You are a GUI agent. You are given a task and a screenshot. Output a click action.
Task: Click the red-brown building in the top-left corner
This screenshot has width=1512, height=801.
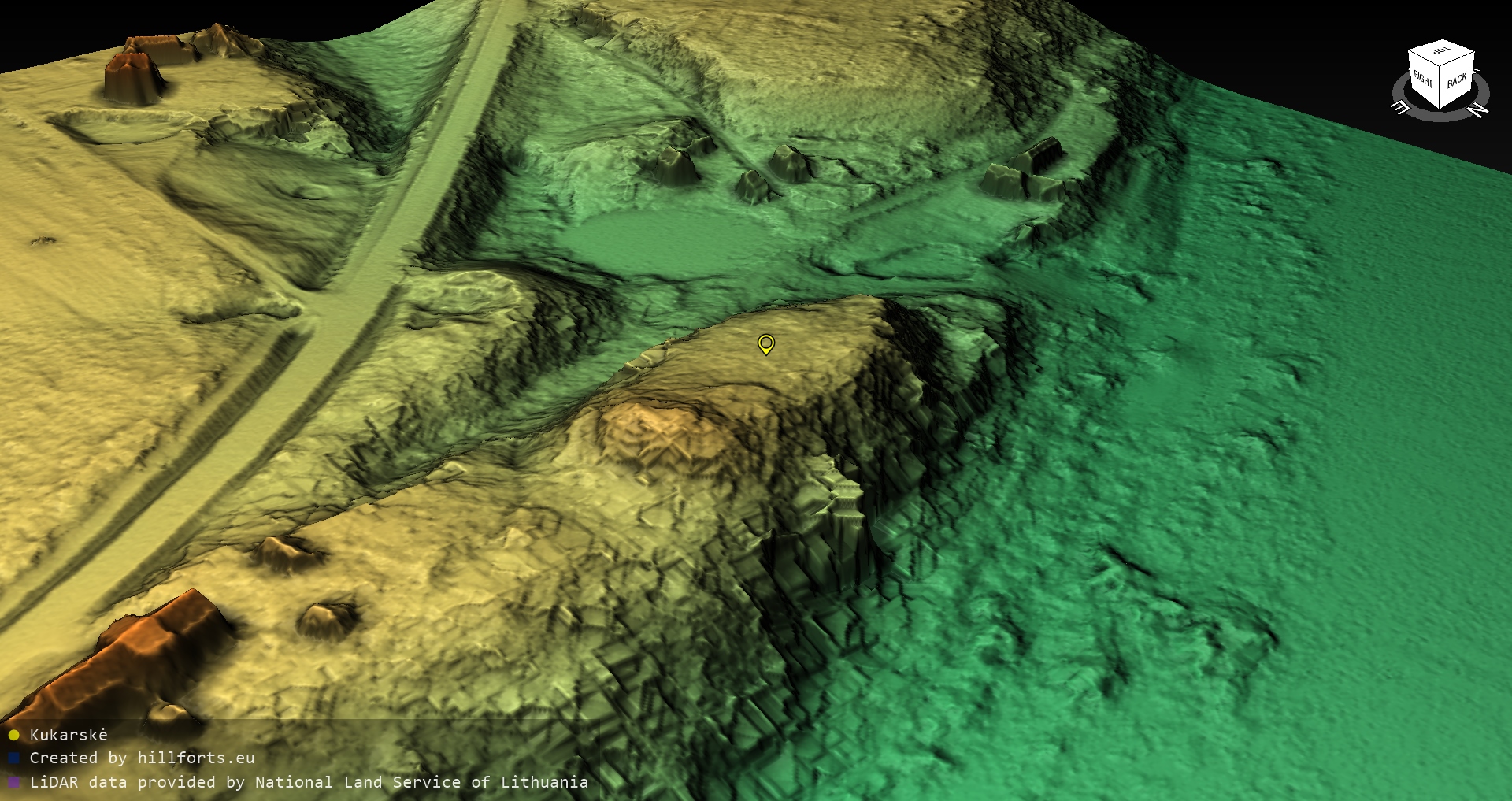tap(134, 75)
